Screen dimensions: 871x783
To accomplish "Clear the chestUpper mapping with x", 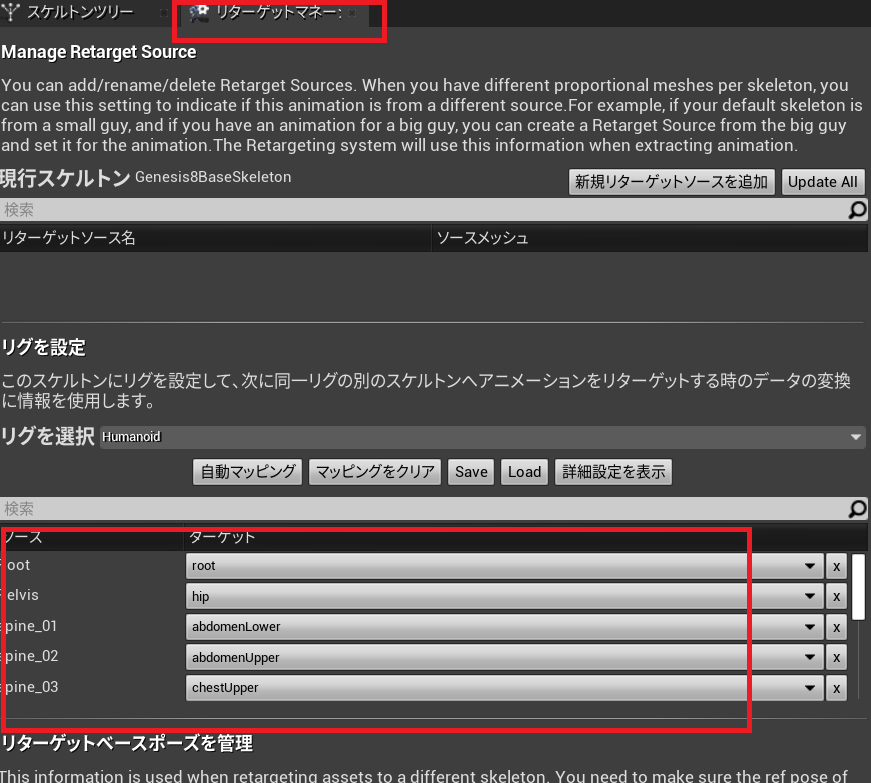I will [836, 689].
